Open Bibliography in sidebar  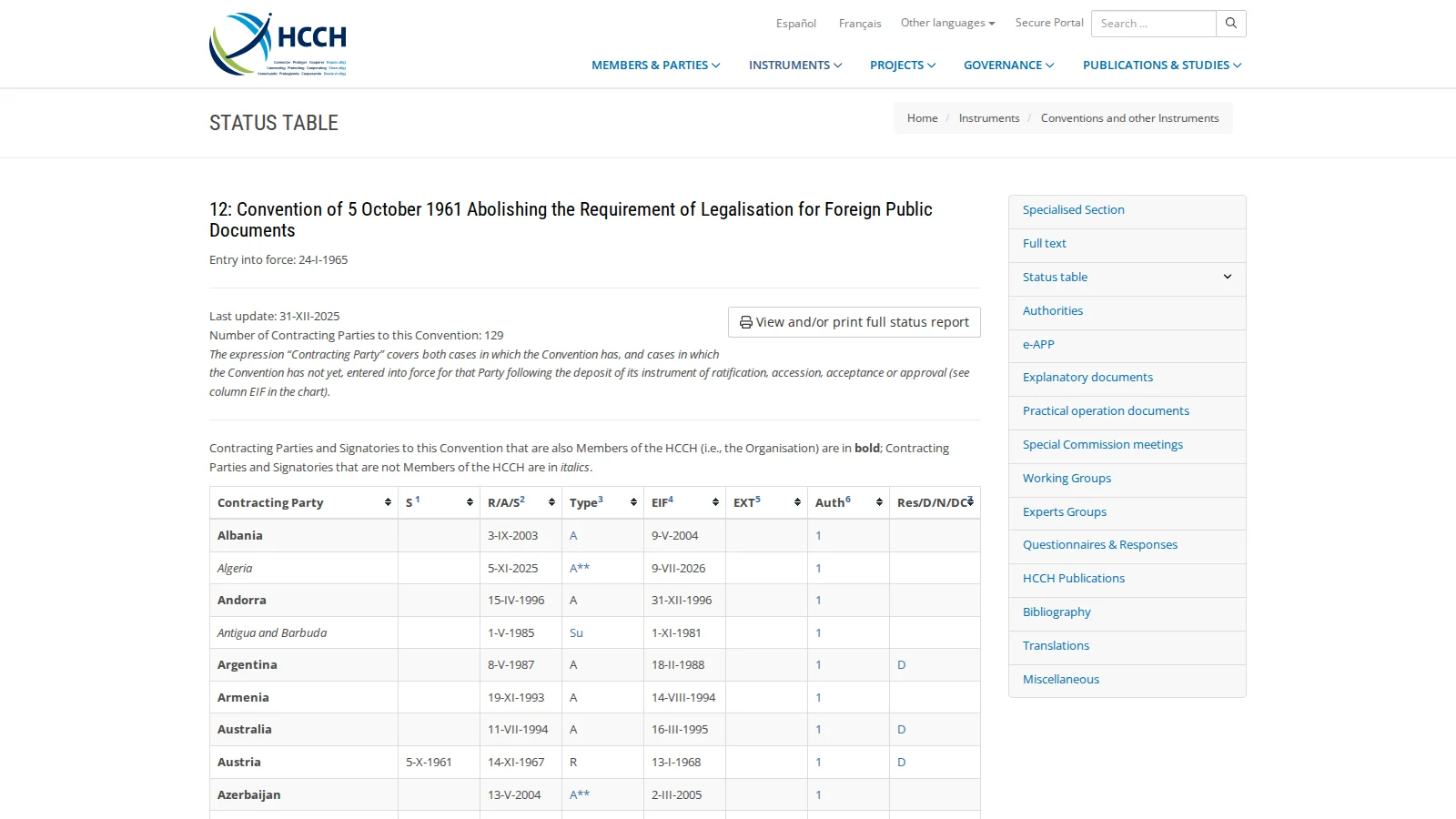pyautogui.click(x=1057, y=612)
